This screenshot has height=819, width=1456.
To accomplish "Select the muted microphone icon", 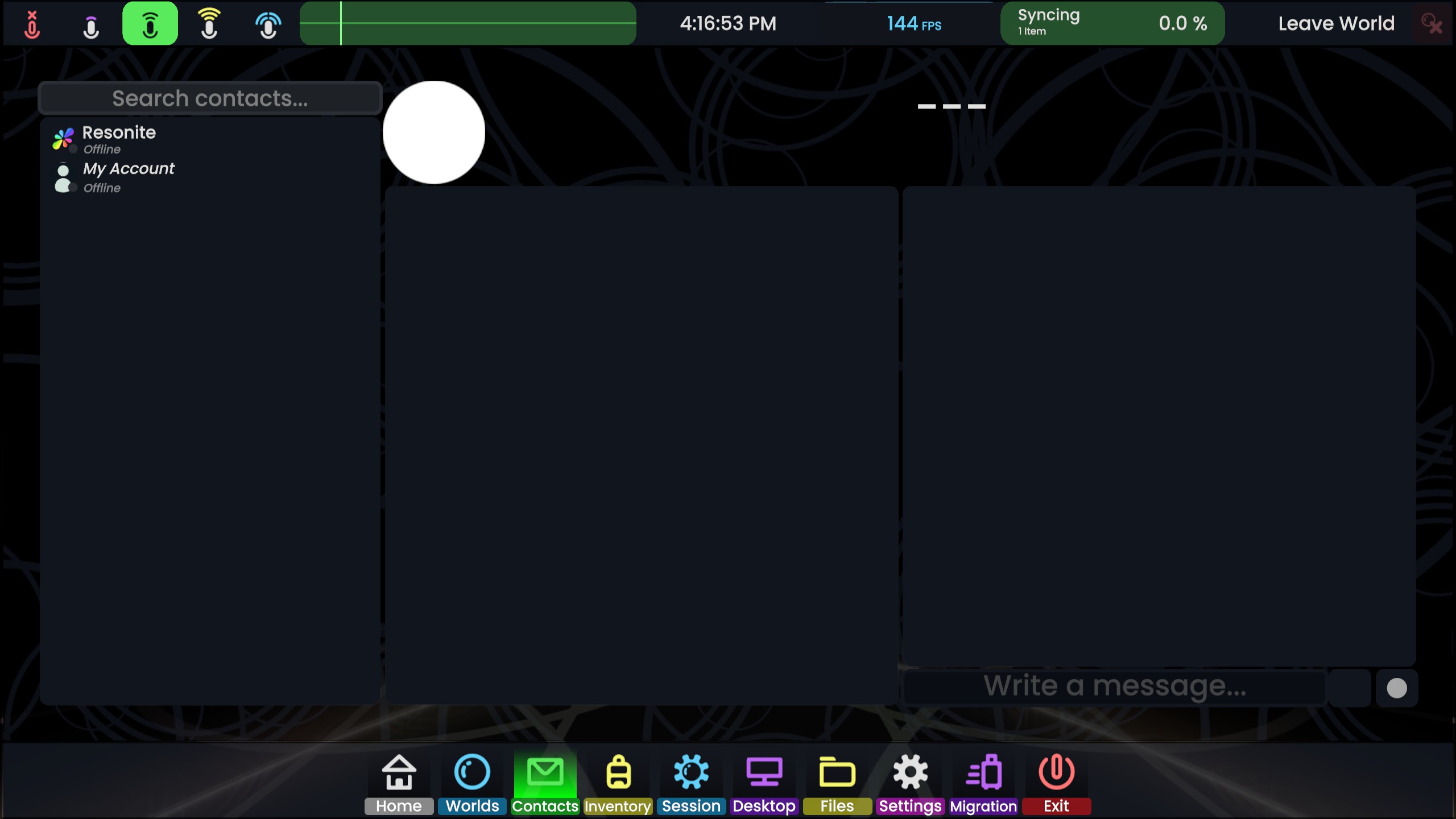I will point(32,24).
